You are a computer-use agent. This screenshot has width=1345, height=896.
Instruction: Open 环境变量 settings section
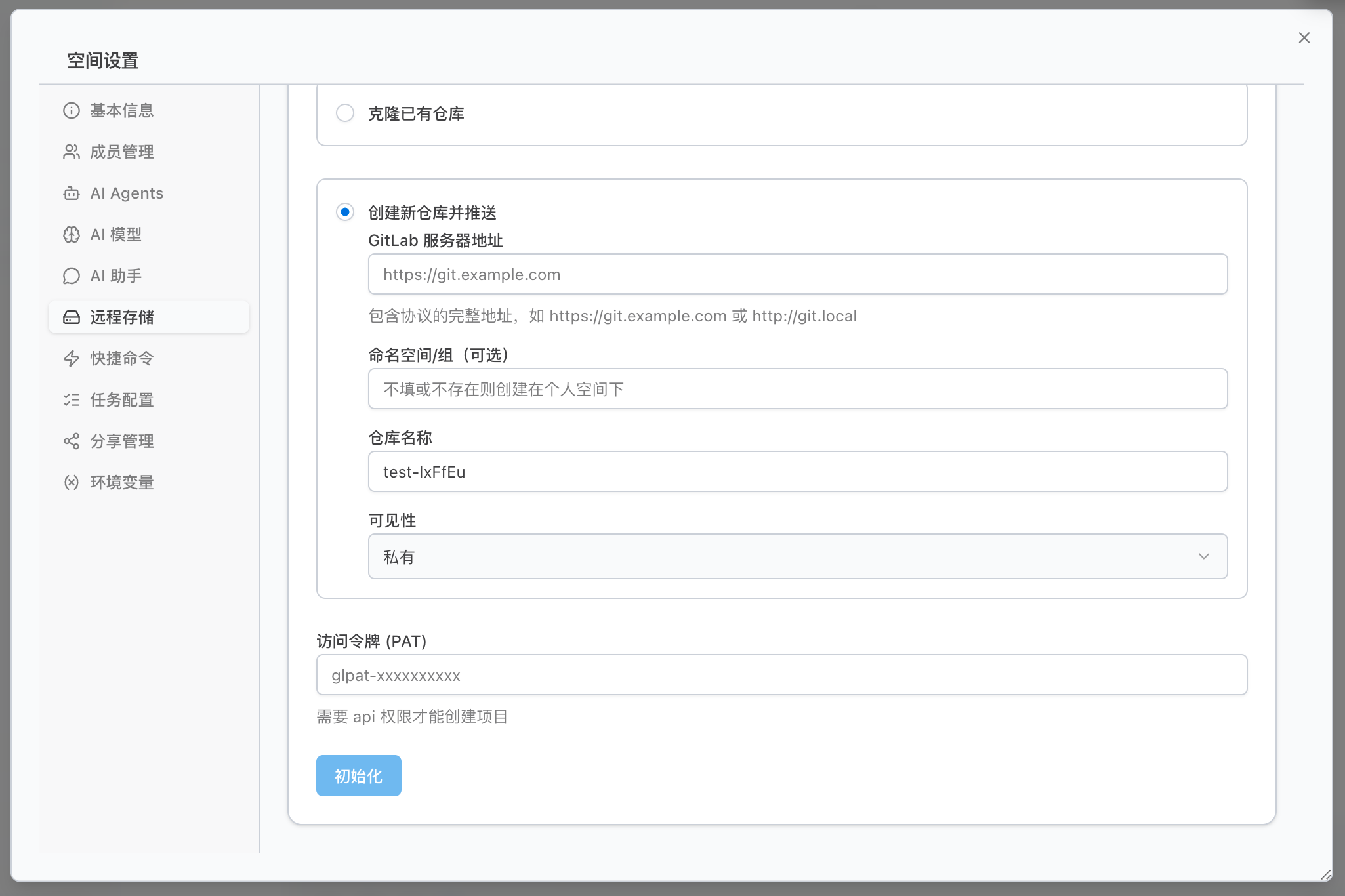(x=122, y=483)
